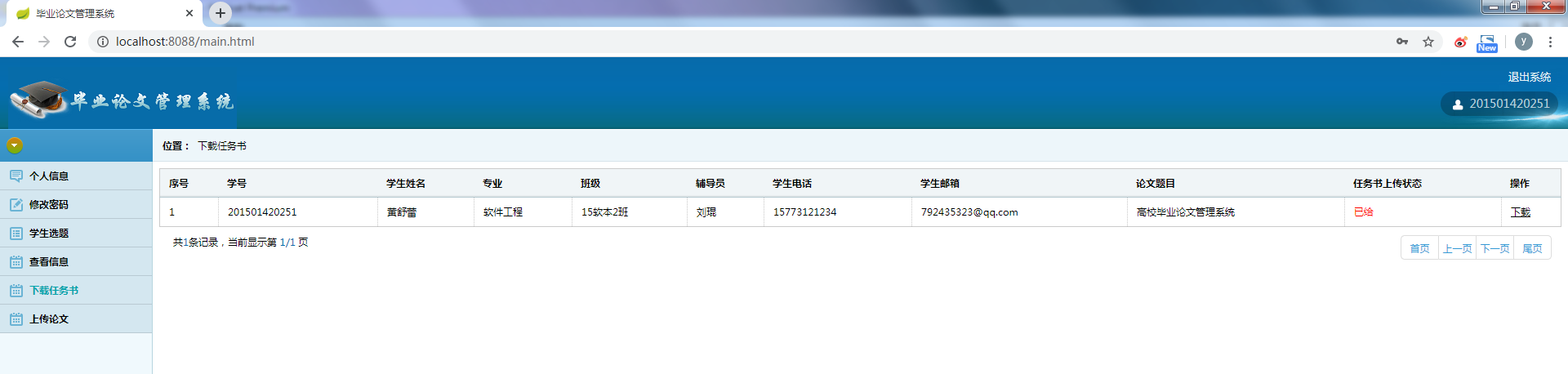The height and width of the screenshot is (374, 1568).
Task: Click the 下载 link in table row
Action: pyautogui.click(x=1520, y=212)
